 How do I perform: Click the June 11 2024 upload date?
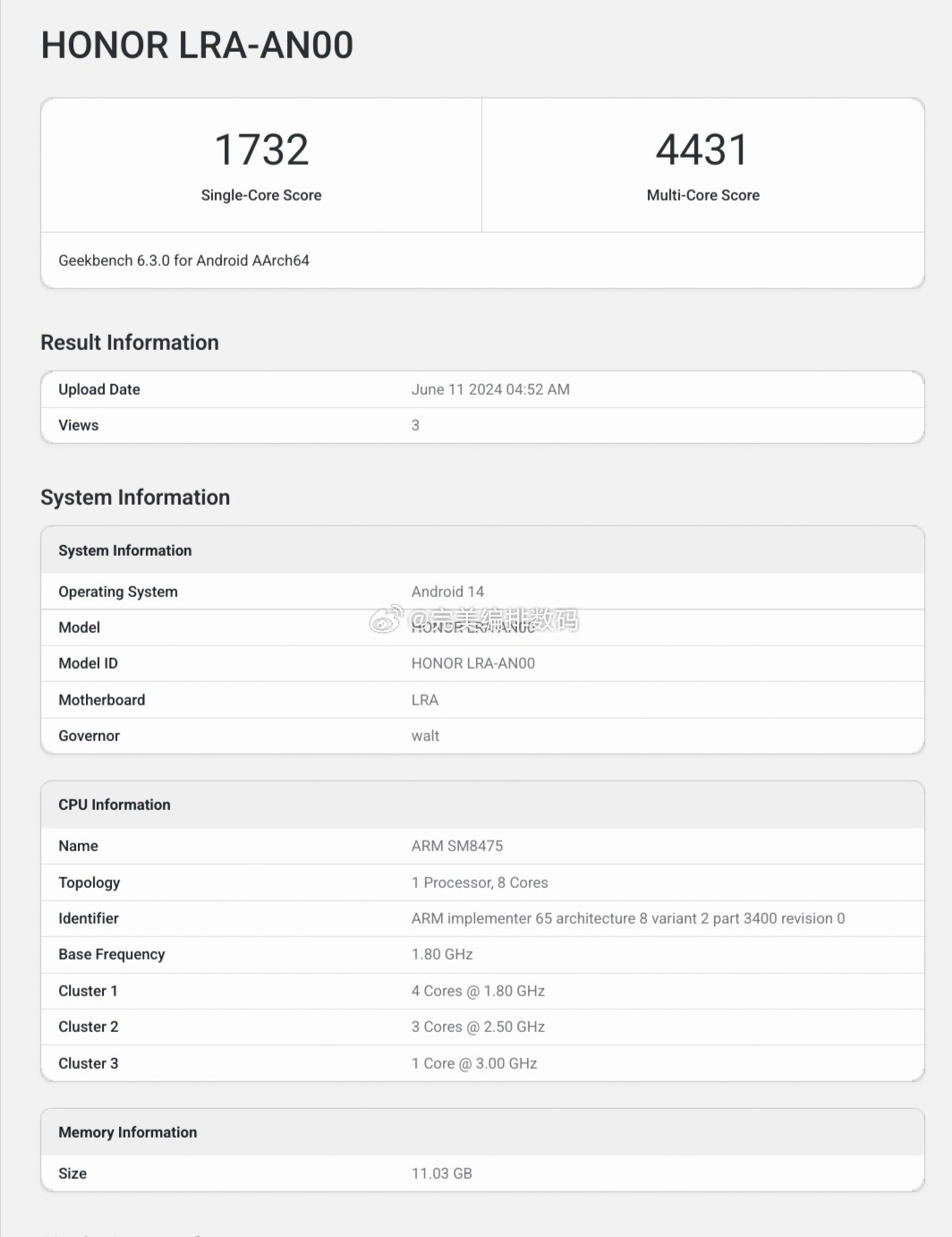point(490,389)
